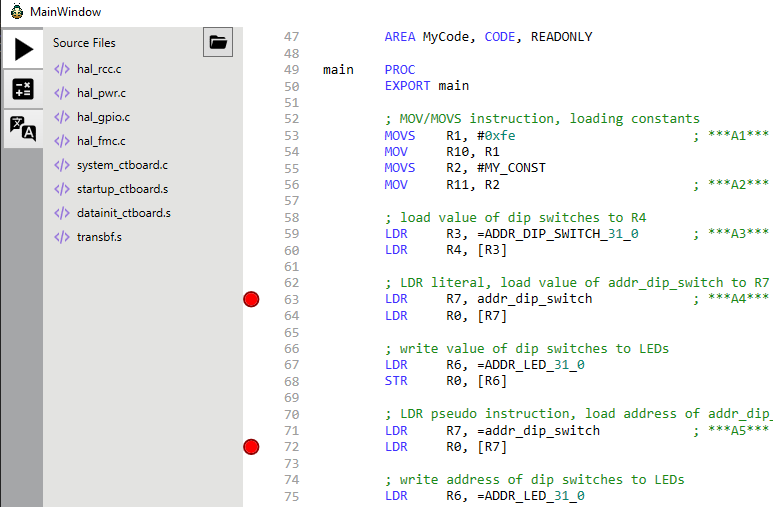This screenshot has width=773, height=507.
Task: Click the MainWindow application icon in title bar
Action: (17, 12)
